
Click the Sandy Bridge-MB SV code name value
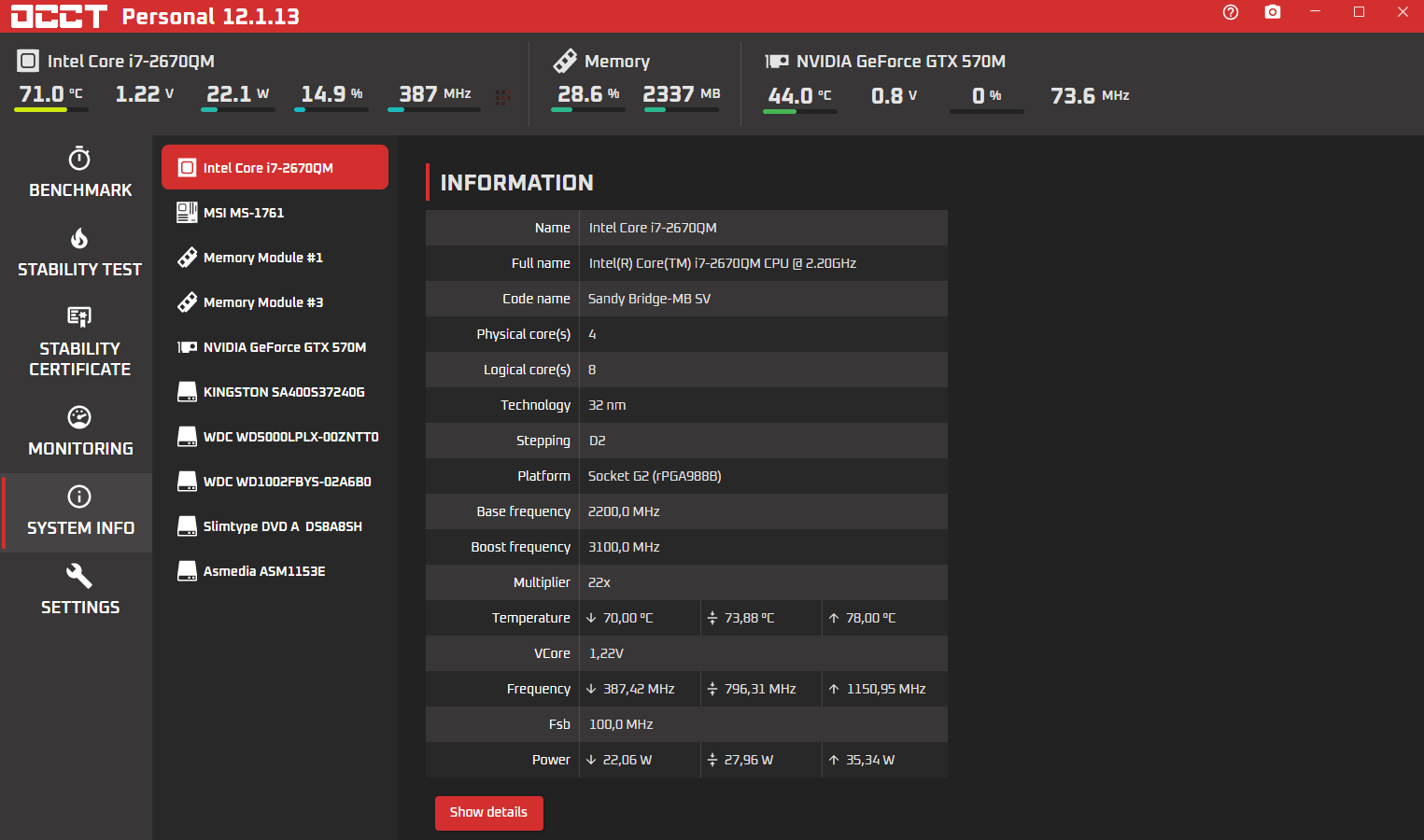click(x=649, y=299)
